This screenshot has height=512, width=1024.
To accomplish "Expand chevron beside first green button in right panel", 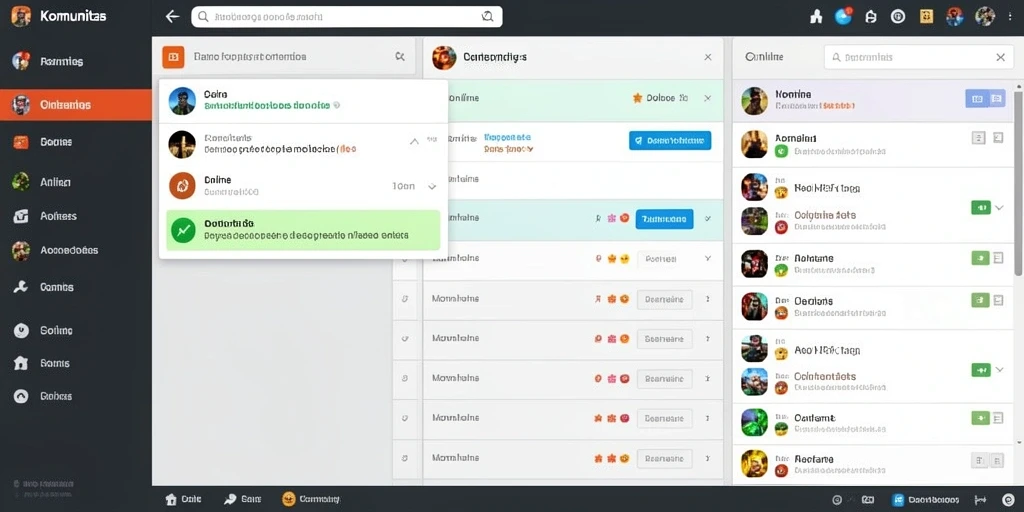I will point(999,208).
